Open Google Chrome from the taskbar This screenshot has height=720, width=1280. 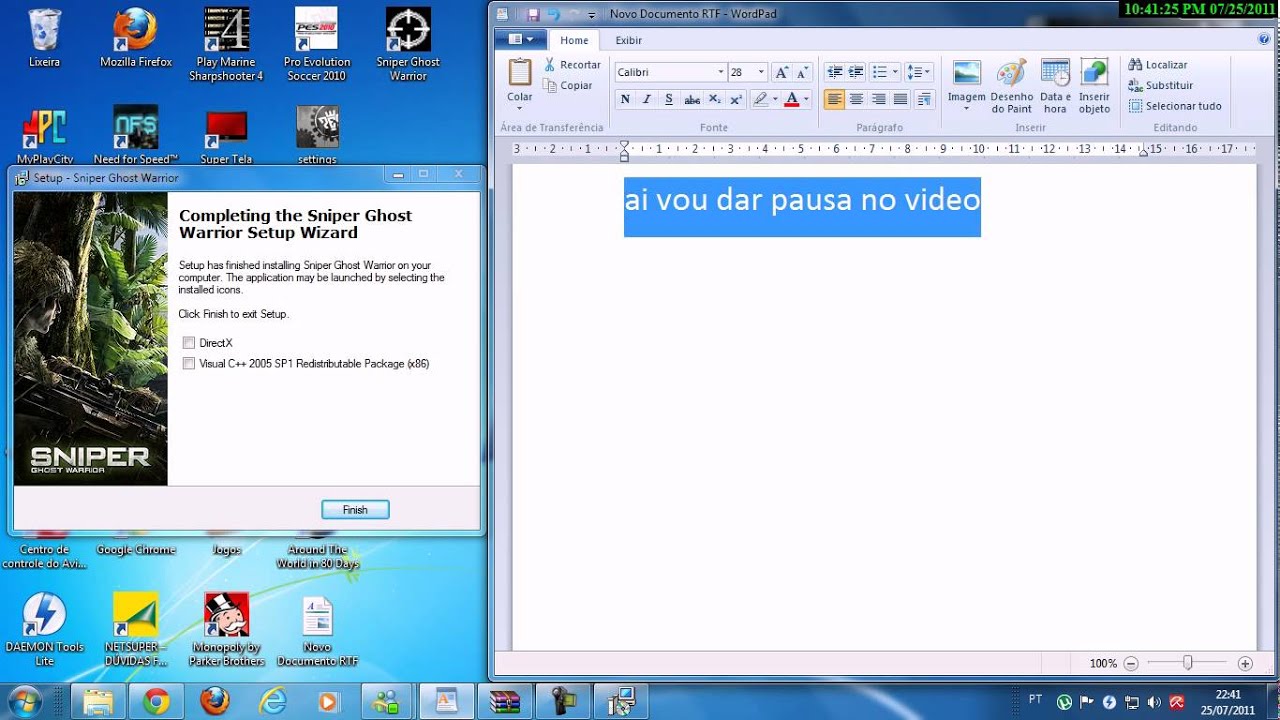(x=156, y=702)
